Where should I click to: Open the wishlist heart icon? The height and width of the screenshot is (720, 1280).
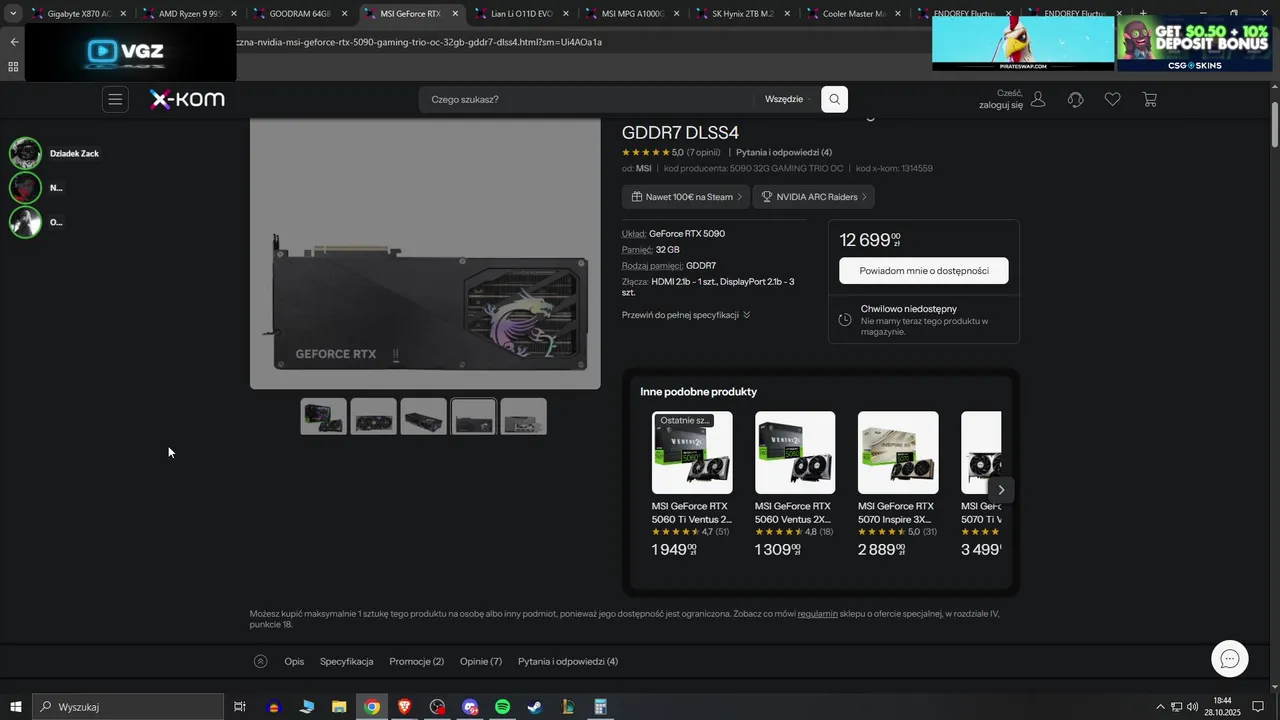1112,99
